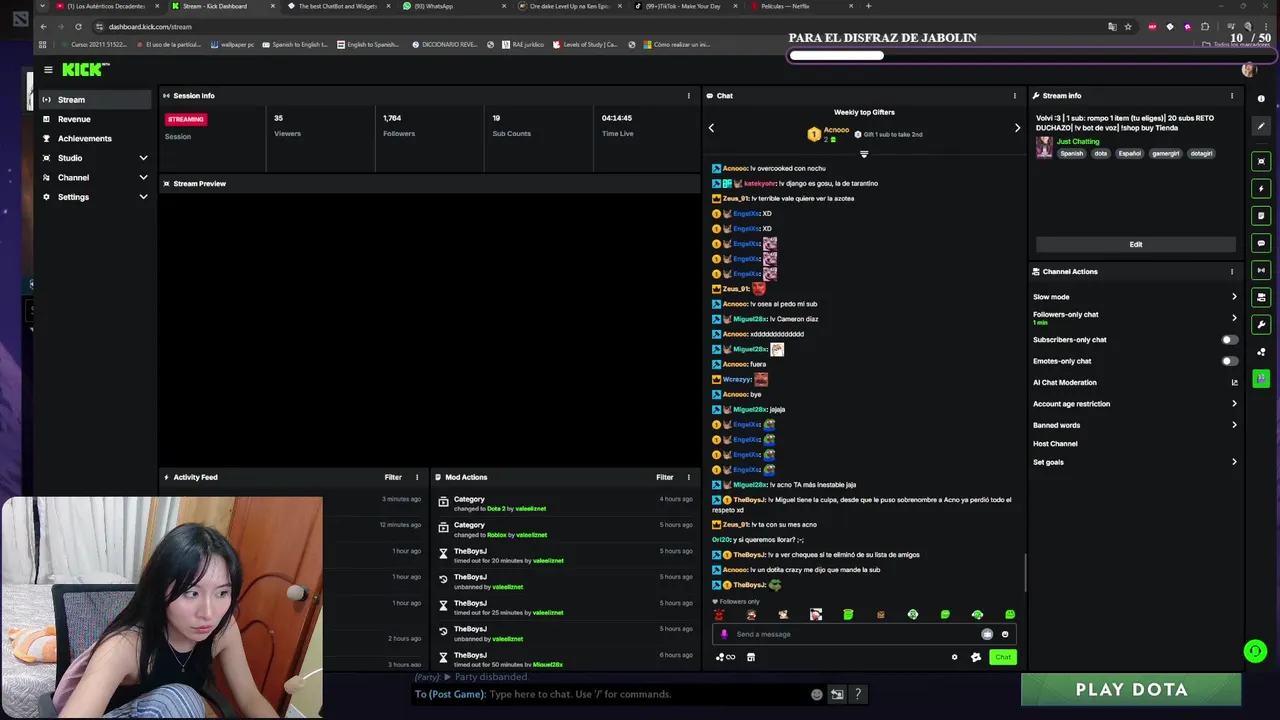Go to Achievements in sidebar
The height and width of the screenshot is (720, 1280).
click(x=95, y=138)
